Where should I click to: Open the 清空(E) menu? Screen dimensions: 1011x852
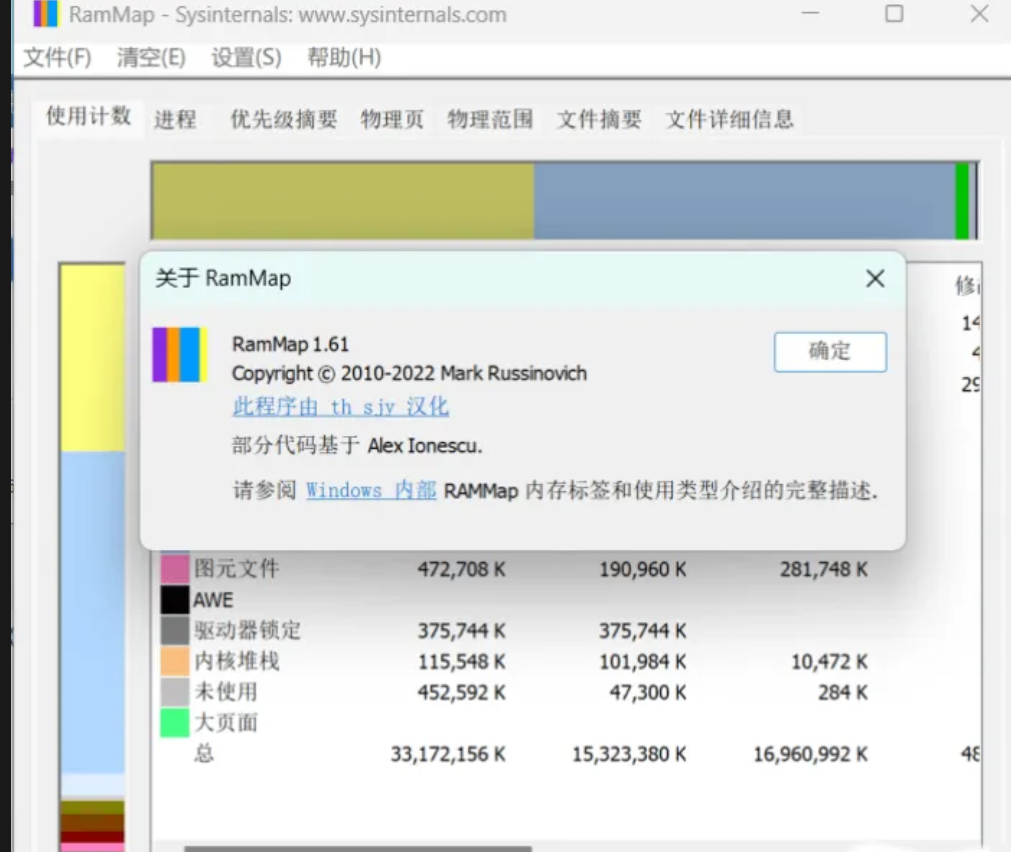click(x=152, y=58)
